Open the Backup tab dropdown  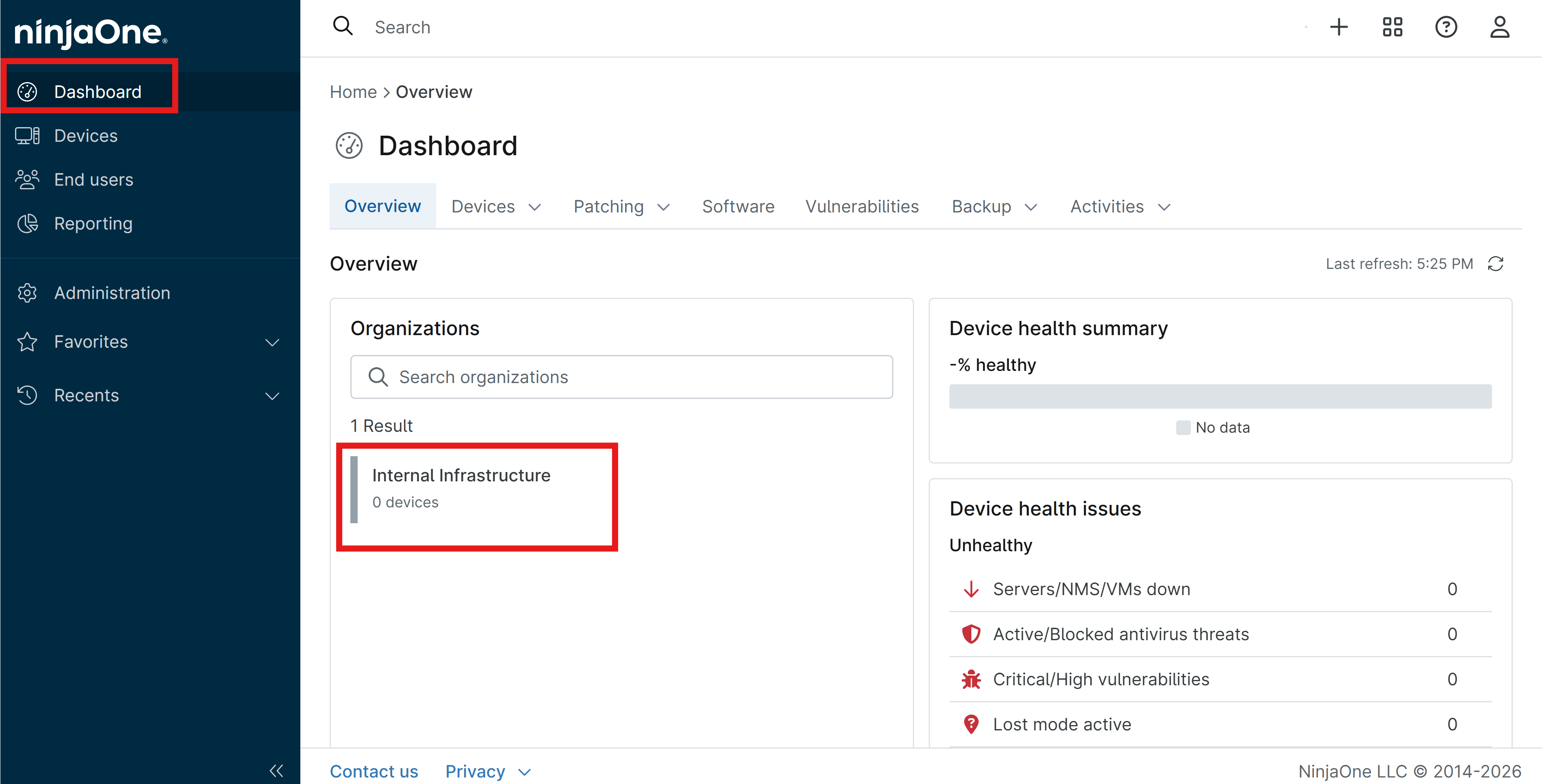tap(995, 206)
